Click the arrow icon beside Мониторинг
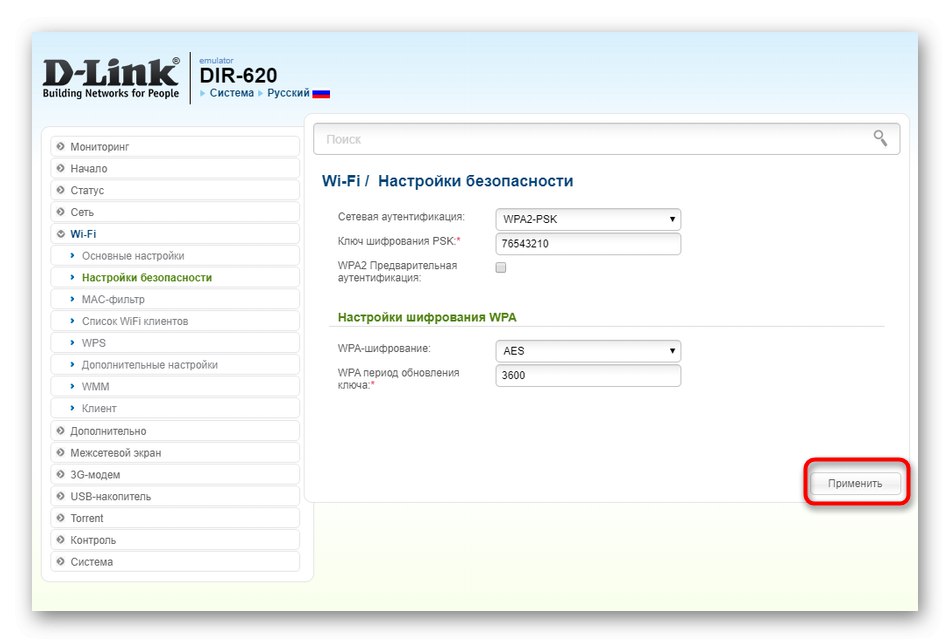Viewport: 950px width, 643px height. click(x=61, y=146)
